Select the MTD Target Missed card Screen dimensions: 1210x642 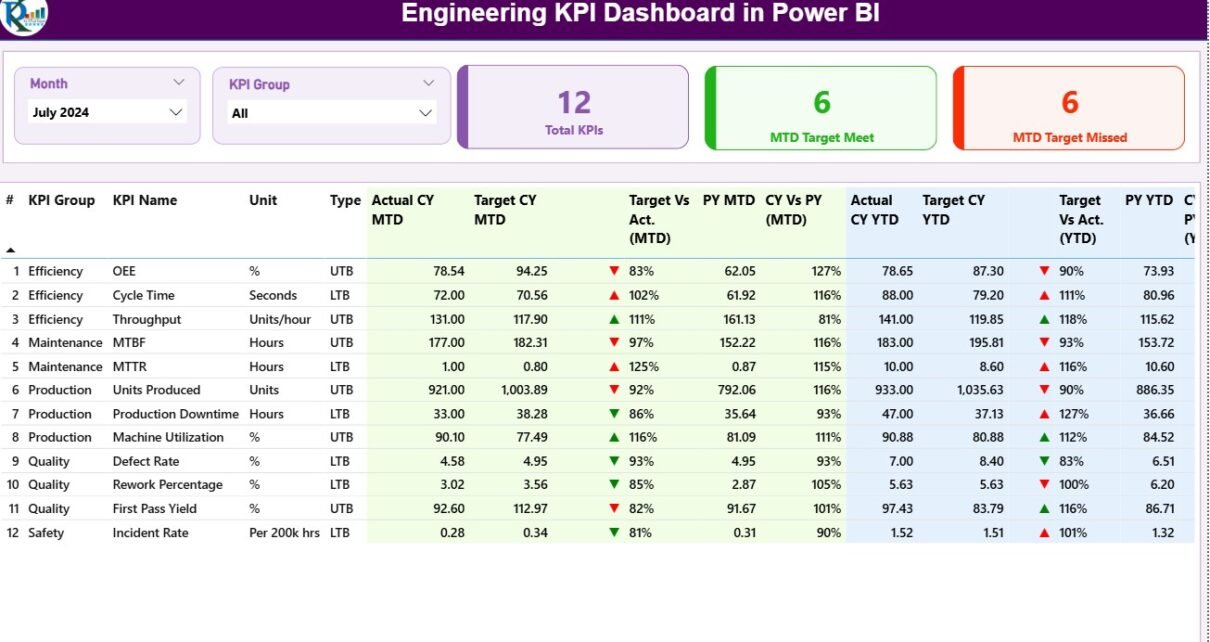(1069, 108)
